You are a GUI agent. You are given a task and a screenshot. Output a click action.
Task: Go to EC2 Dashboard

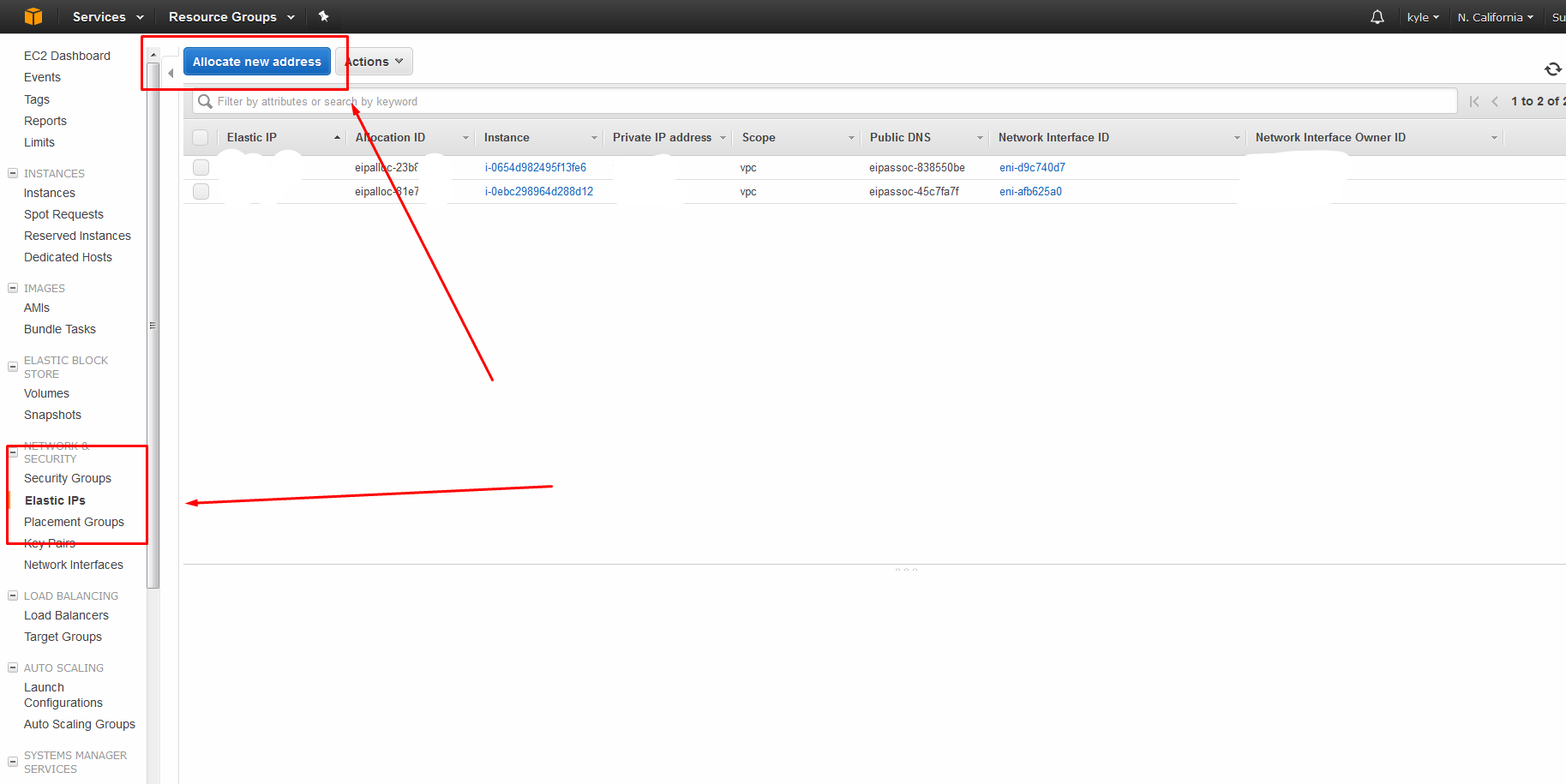pos(67,56)
